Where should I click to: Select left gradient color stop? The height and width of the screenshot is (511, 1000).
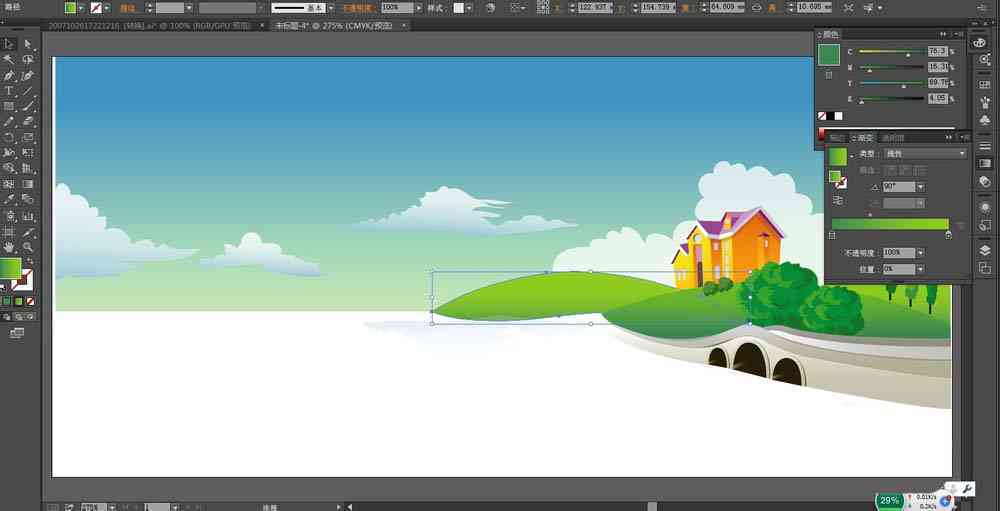[x=832, y=235]
